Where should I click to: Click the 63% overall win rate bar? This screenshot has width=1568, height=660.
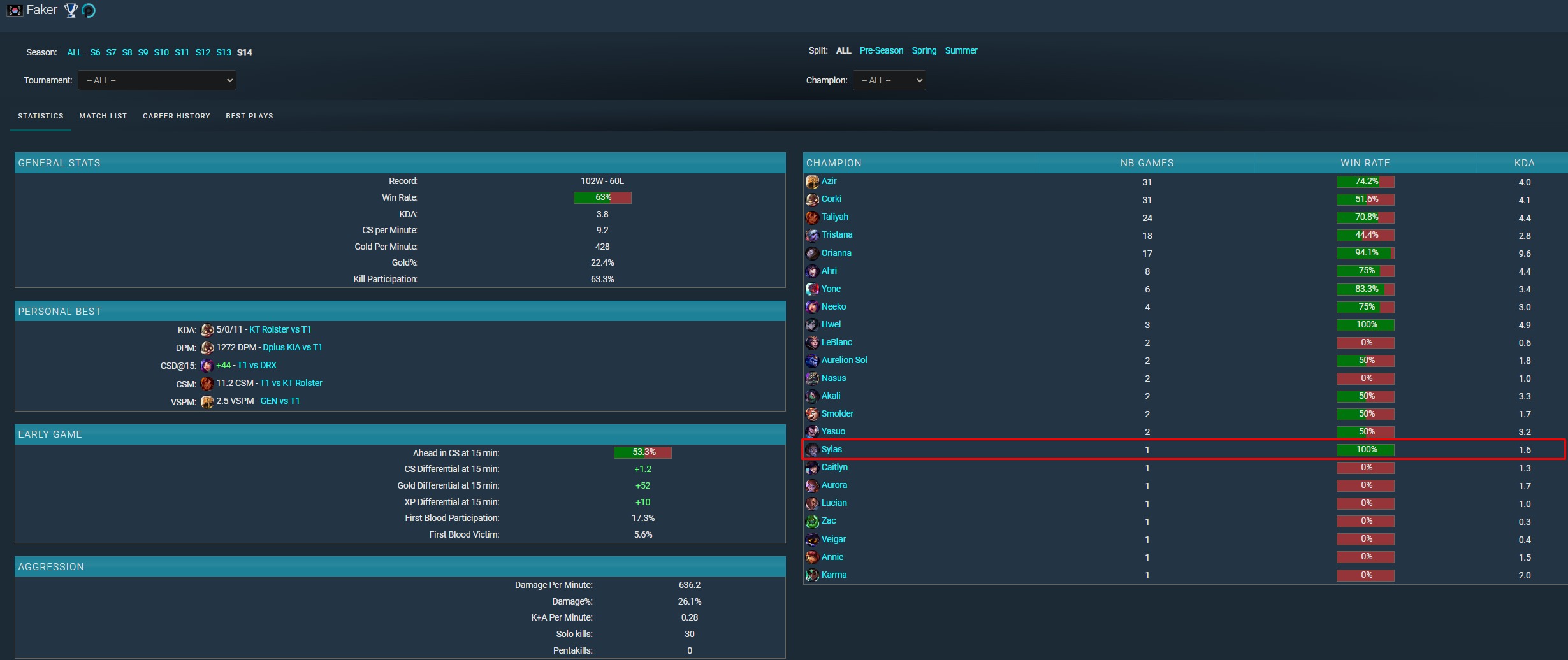click(x=602, y=197)
